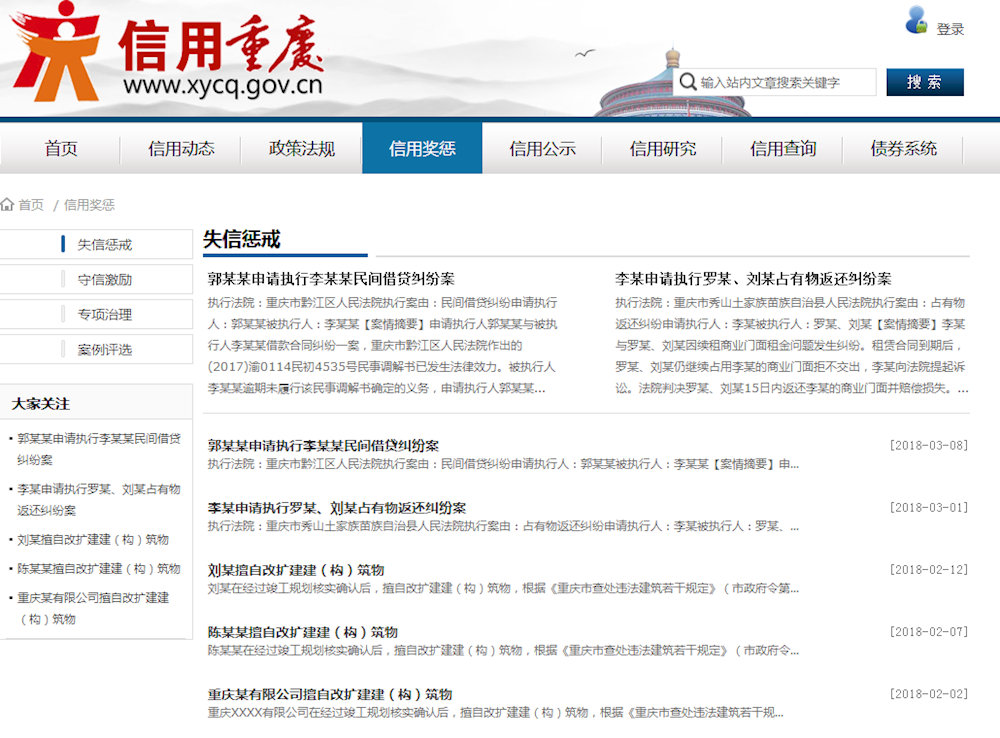Click the 搜索 search button

click(925, 82)
